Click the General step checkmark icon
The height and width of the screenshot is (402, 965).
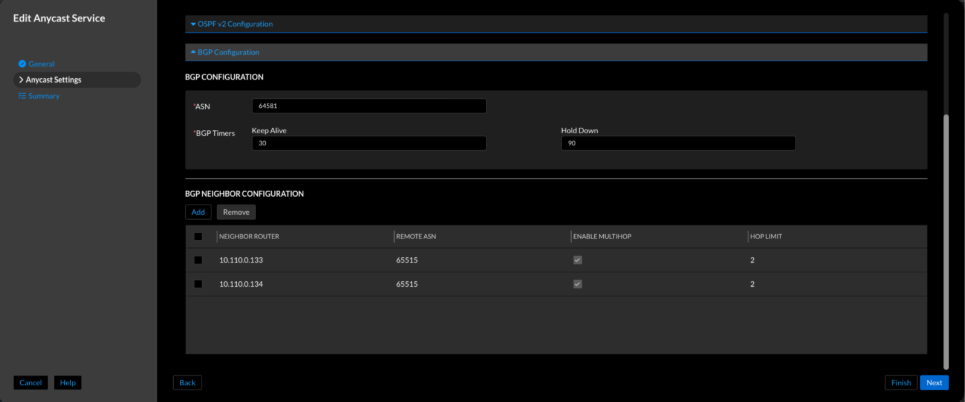[22, 63]
